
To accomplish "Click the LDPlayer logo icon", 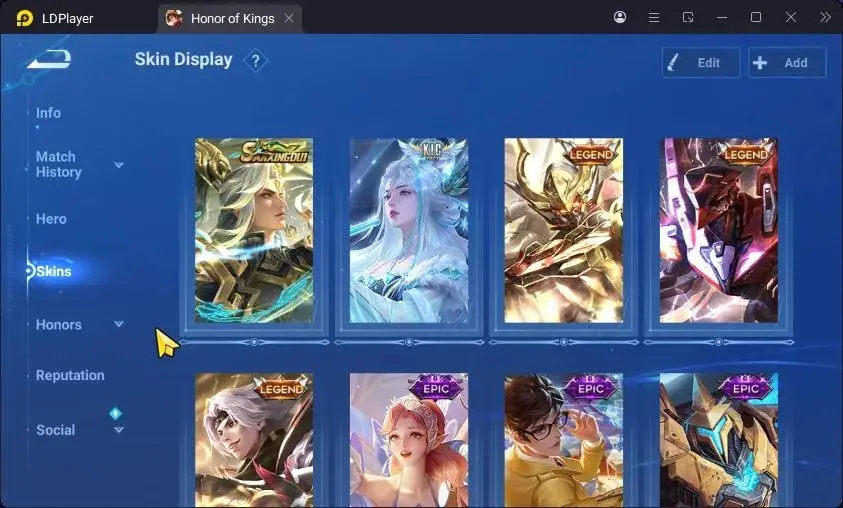I will pyautogui.click(x=24, y=18).
